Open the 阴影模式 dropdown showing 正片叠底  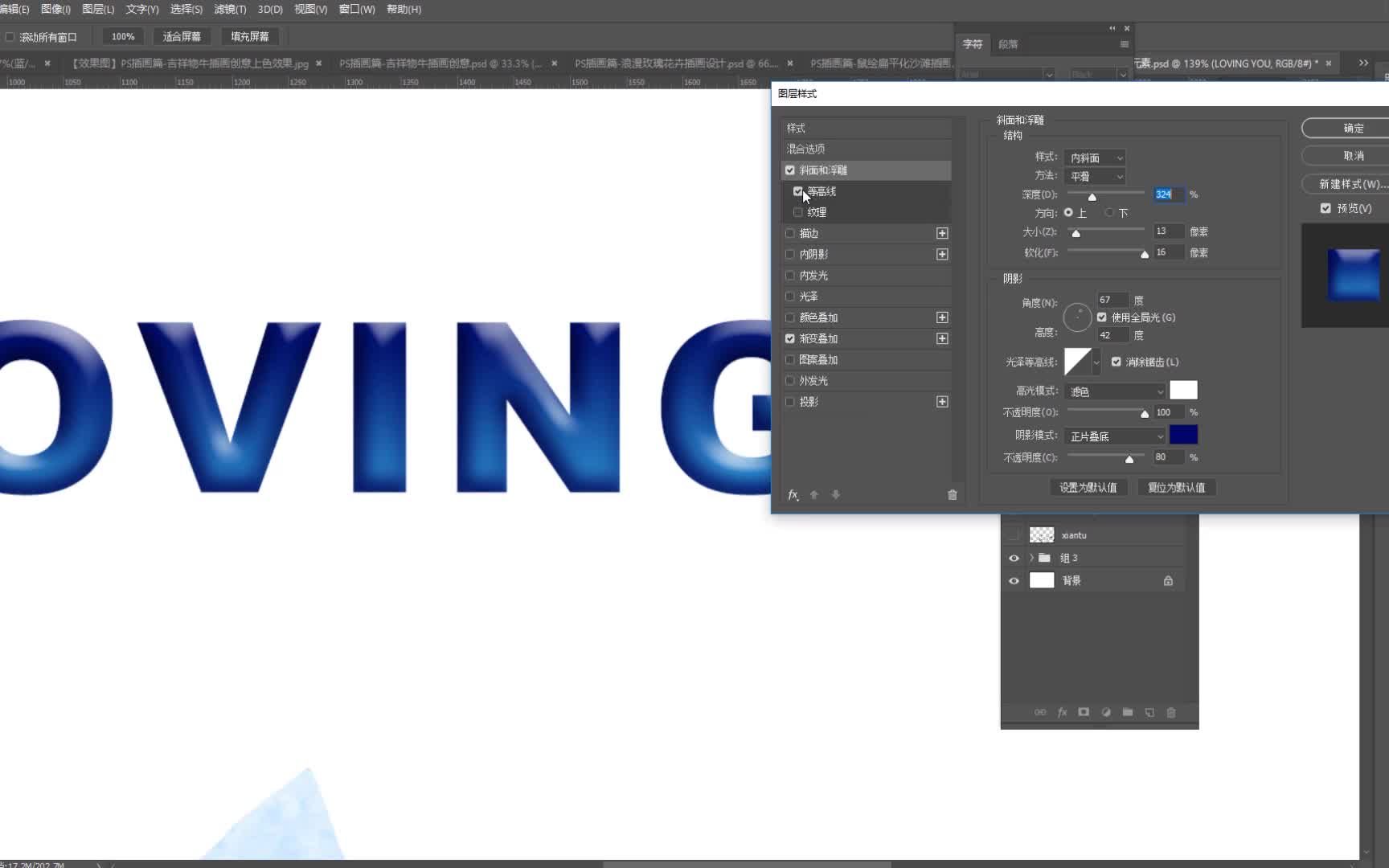tap(1115, 436)
